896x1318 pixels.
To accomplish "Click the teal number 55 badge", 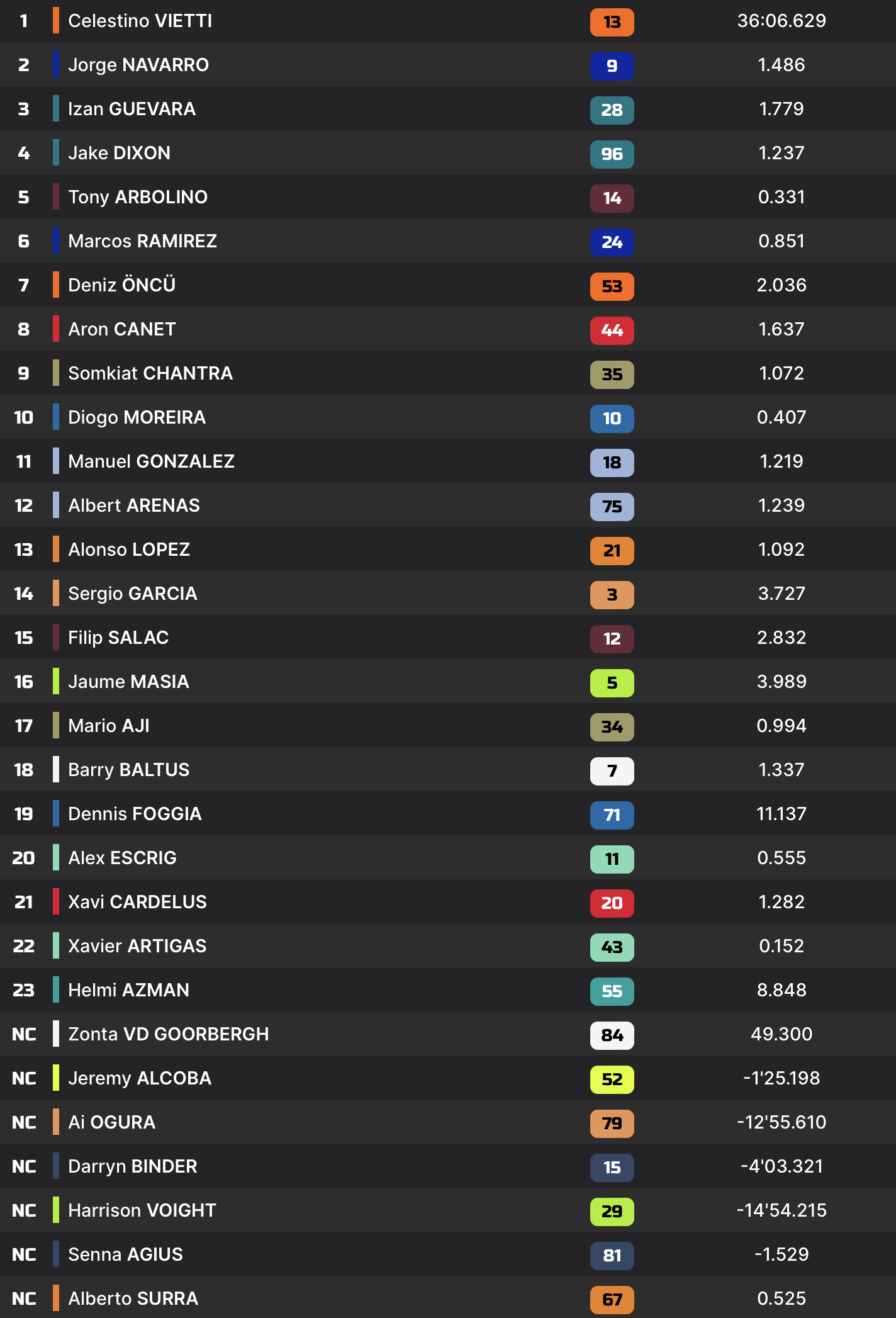I will click(x=612, y=991).
